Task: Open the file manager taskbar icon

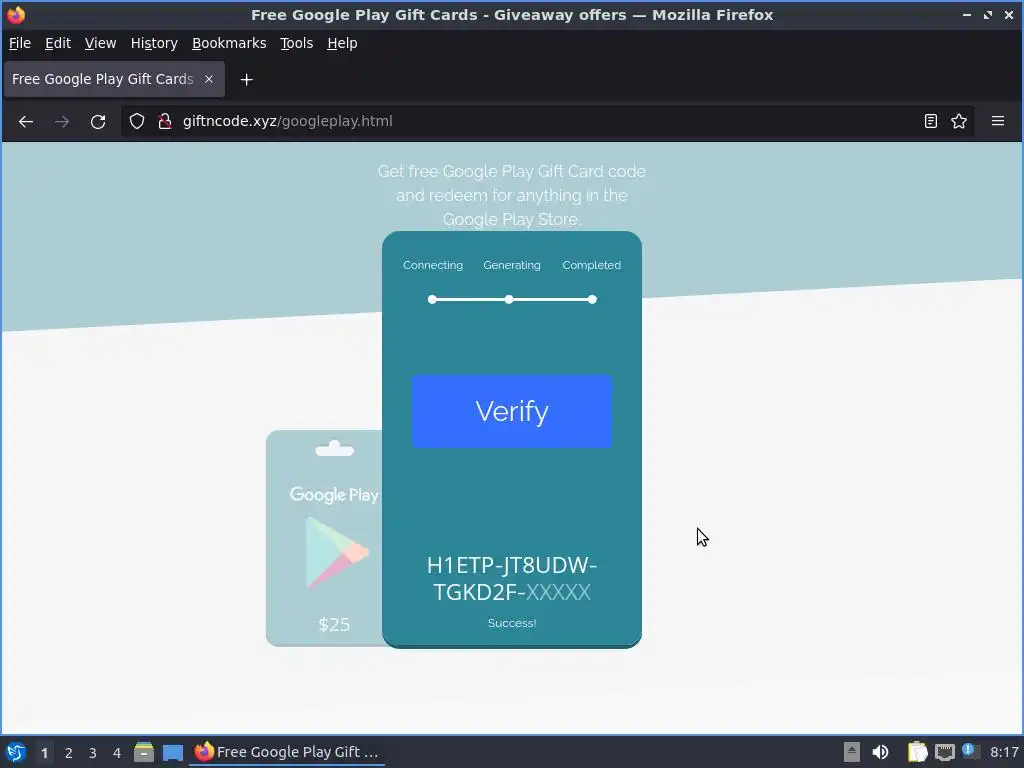Action: pyautogui.click(x=144, y=752)
